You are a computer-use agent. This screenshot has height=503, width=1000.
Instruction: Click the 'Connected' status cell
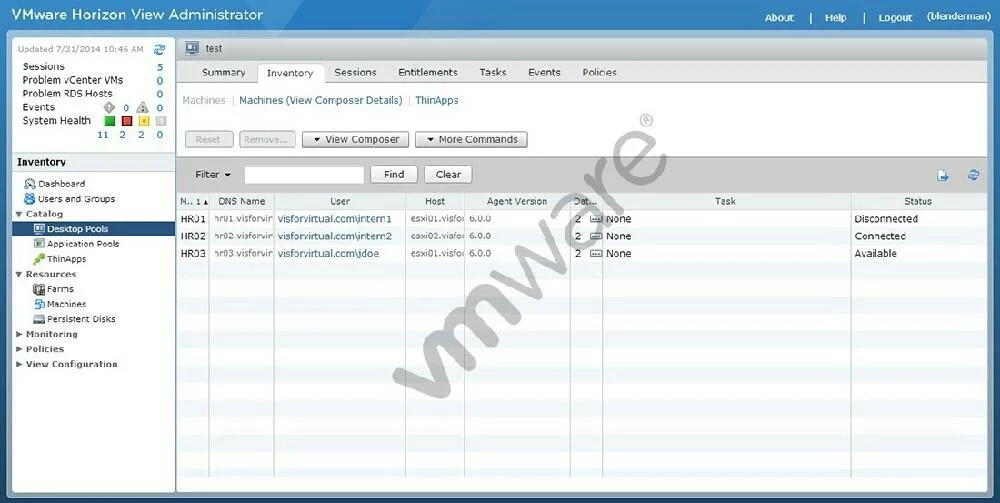(x=880, y=236)
